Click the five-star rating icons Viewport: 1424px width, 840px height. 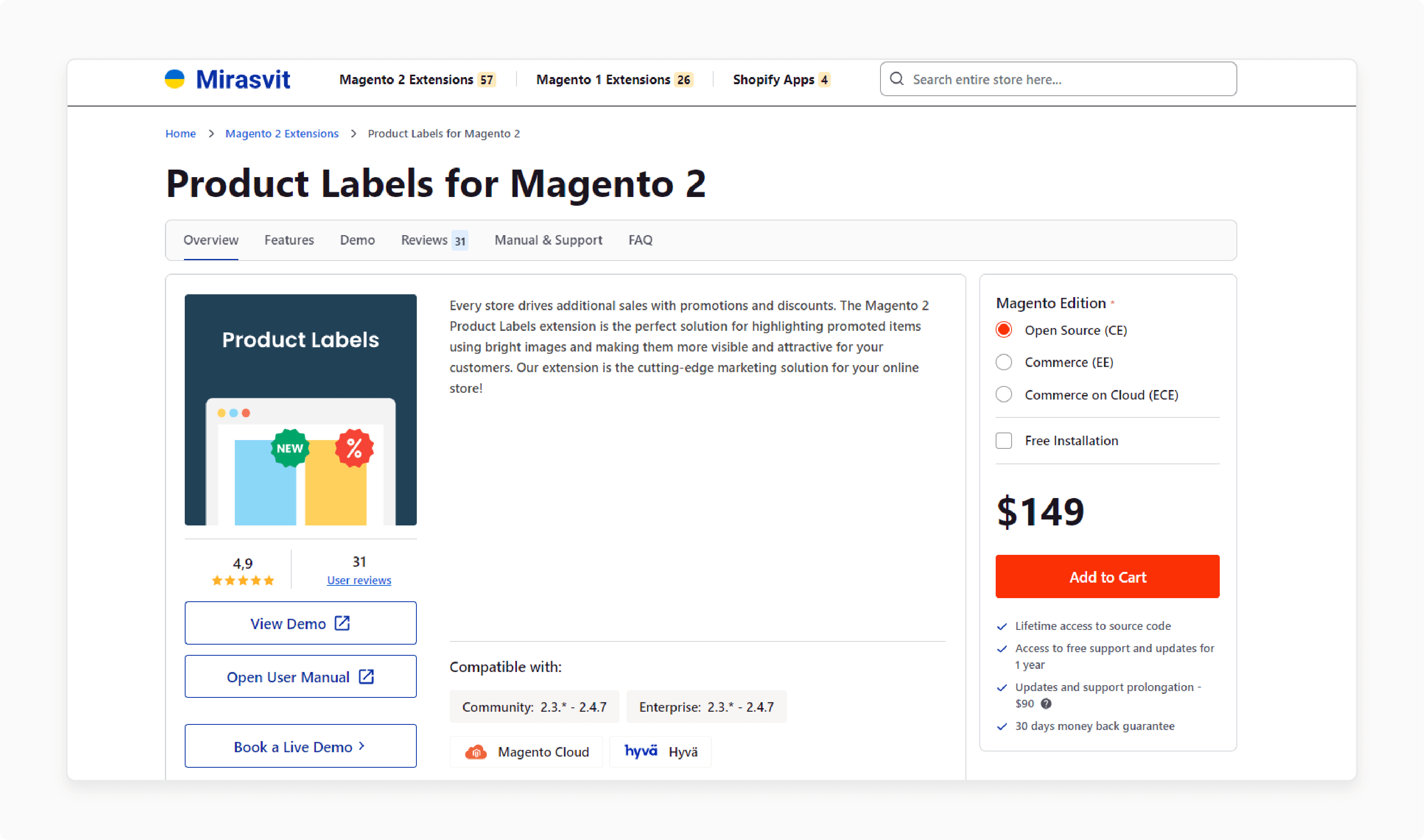tap(243, 580)
